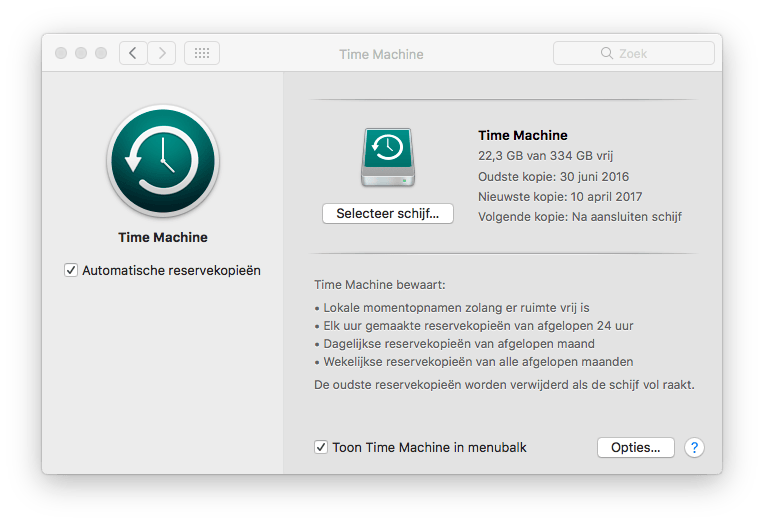Screen dimensions: 764x524
Task: Click the "Time Machine bewaart:" heading
Action: (x=380, y=285)
